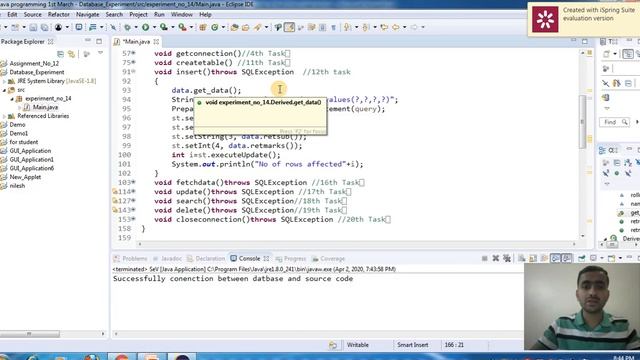Click Remove Launch X icon in Console
Viewport: 640px width, 360px height.
pyautogui.click(x=496, y=258)
